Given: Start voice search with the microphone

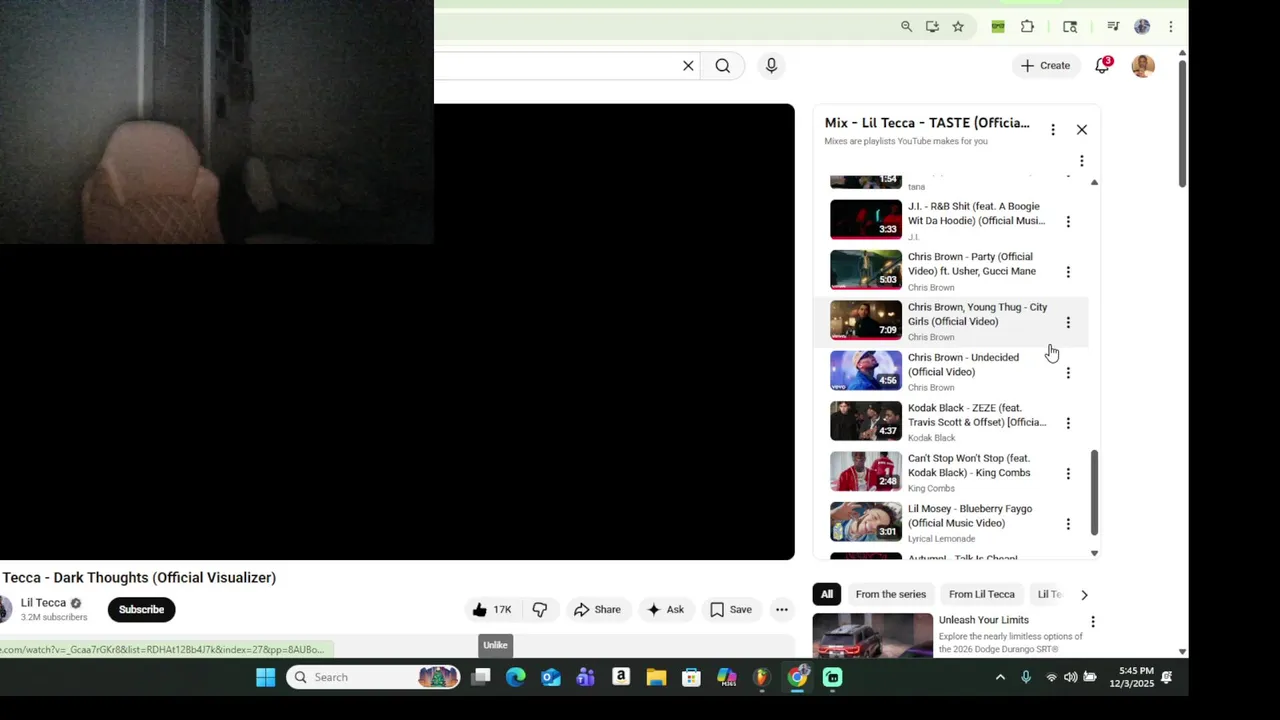Looking at the screenshot, I should point(771,66).
